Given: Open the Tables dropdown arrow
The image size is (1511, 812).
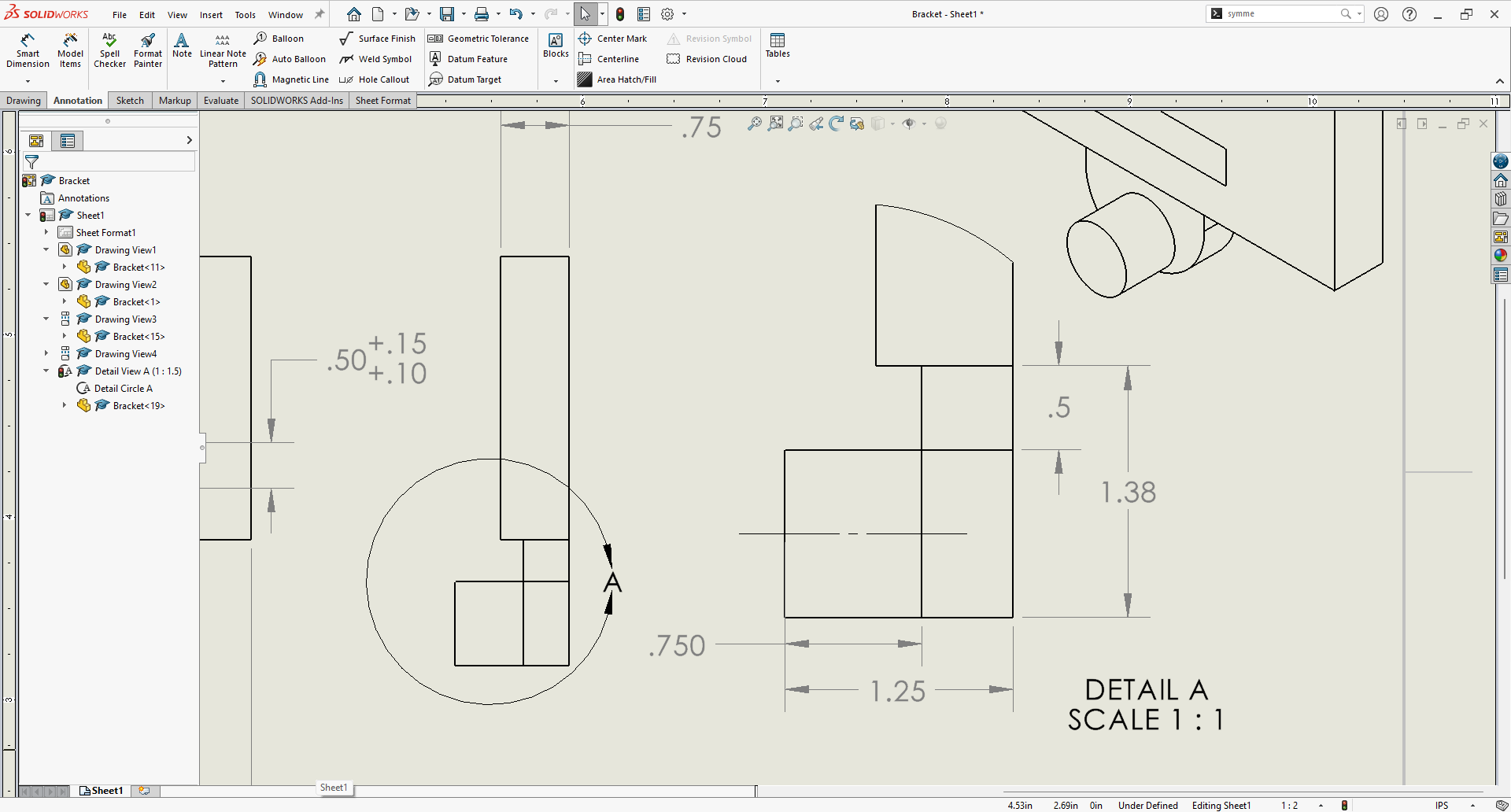Looking at the screenshot, I should tap(778, 81).
